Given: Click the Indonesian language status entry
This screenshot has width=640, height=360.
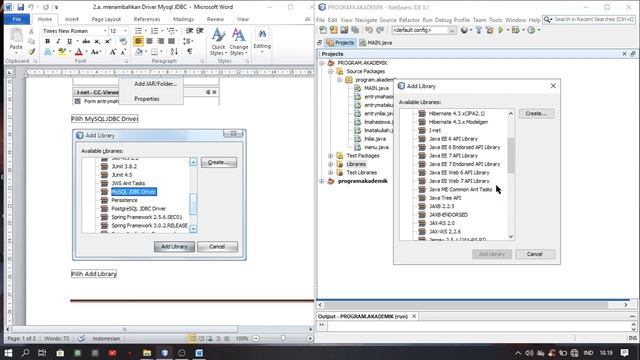Looking at the screenshot, I should tap(106, 338).
